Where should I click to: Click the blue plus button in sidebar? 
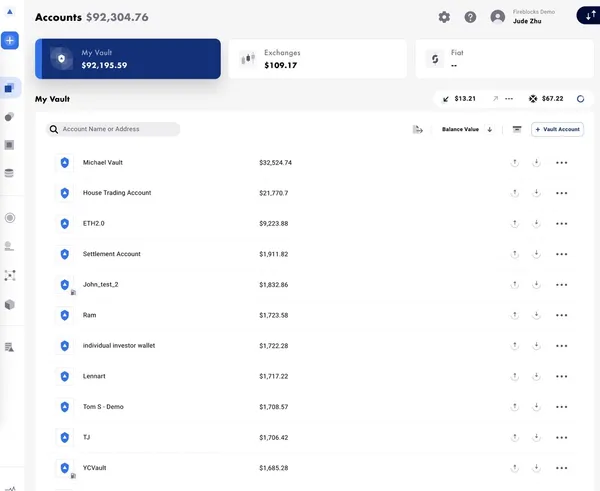[x=10, y=41]
